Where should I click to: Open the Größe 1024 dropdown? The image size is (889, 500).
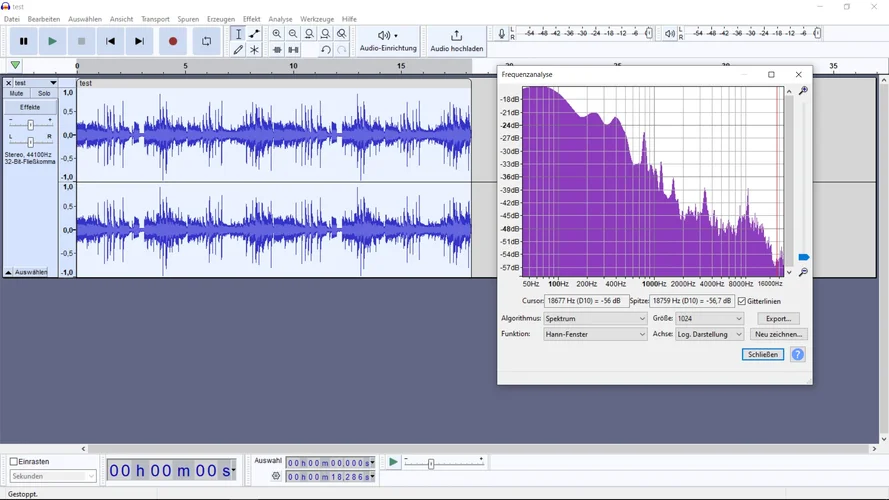(709, 319)
